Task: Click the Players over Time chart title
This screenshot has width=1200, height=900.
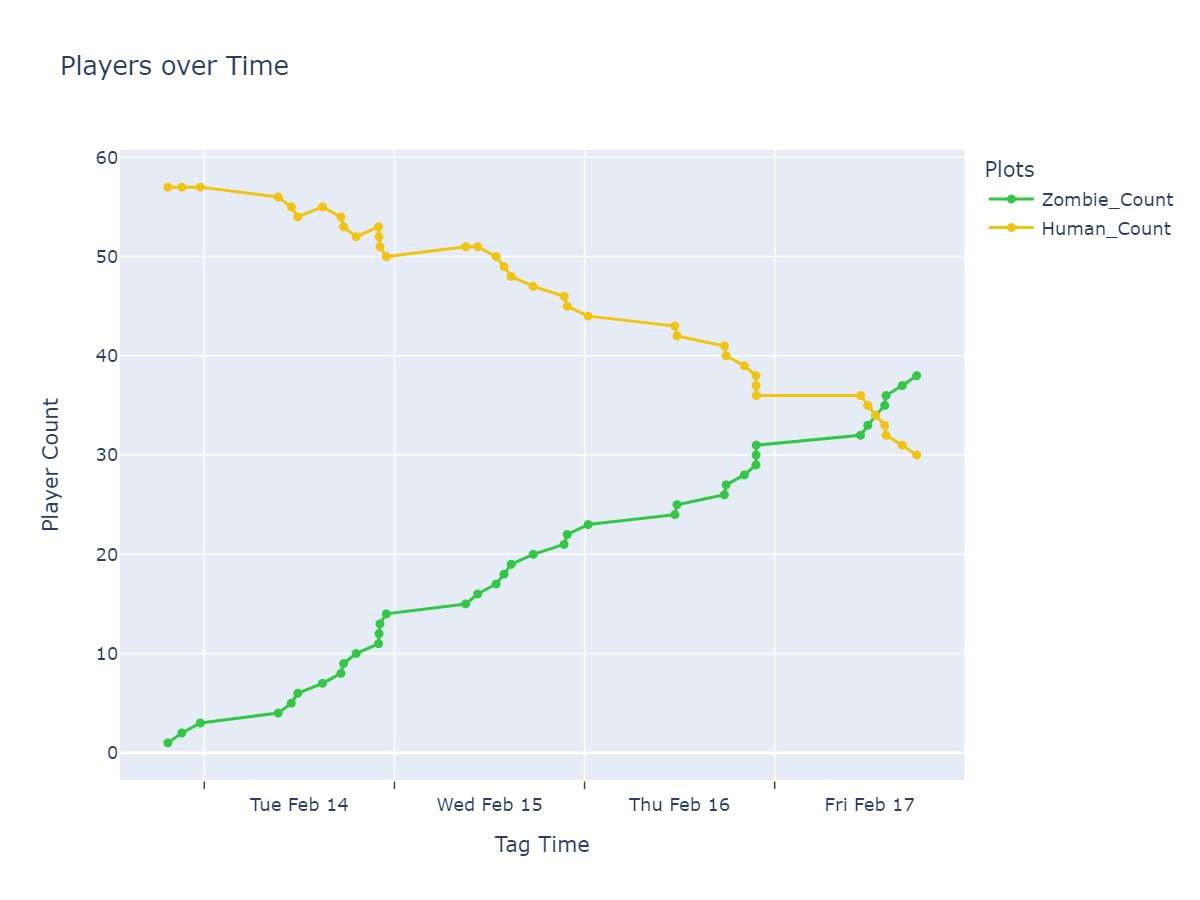Action: 174,66
